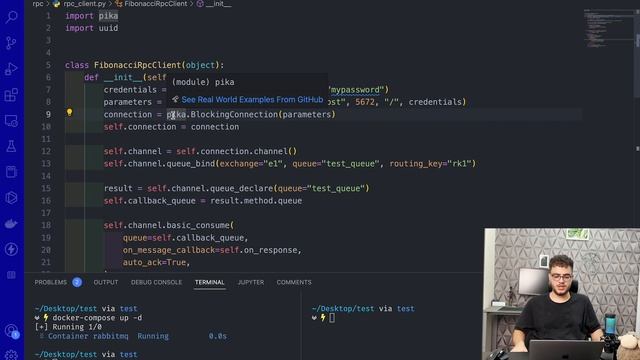The image size is (640, 360).
Task: Select rpc folder in breadcrumb
Action: (x=38, y=4)
